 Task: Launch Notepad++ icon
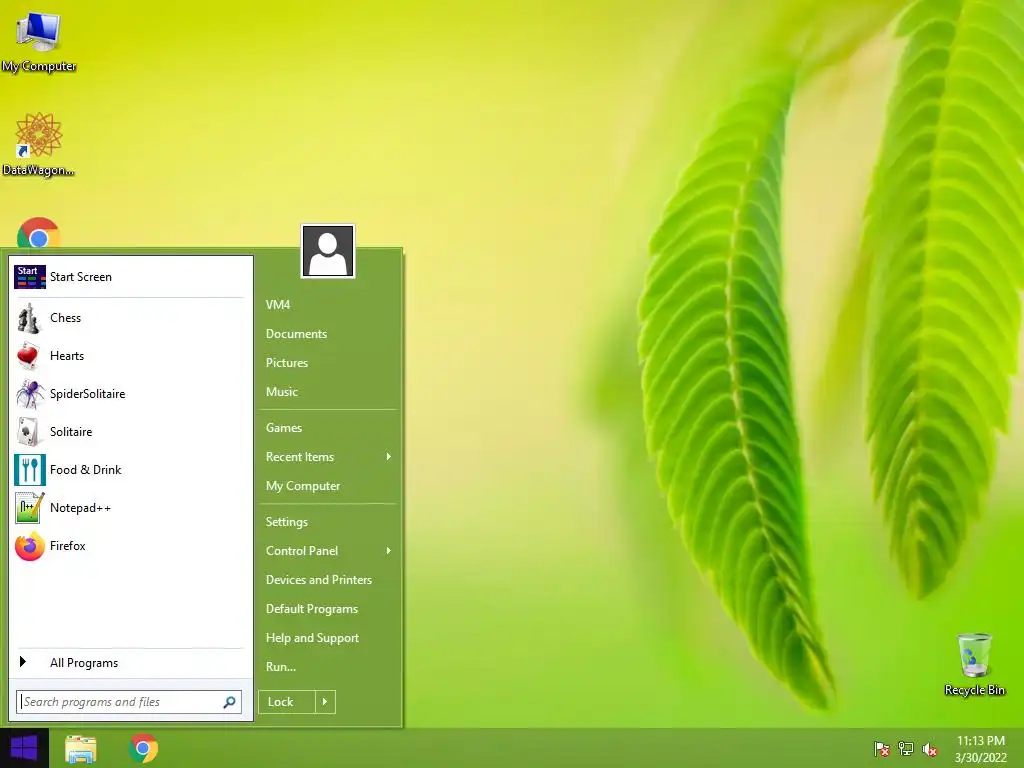(x=29, y=508)
